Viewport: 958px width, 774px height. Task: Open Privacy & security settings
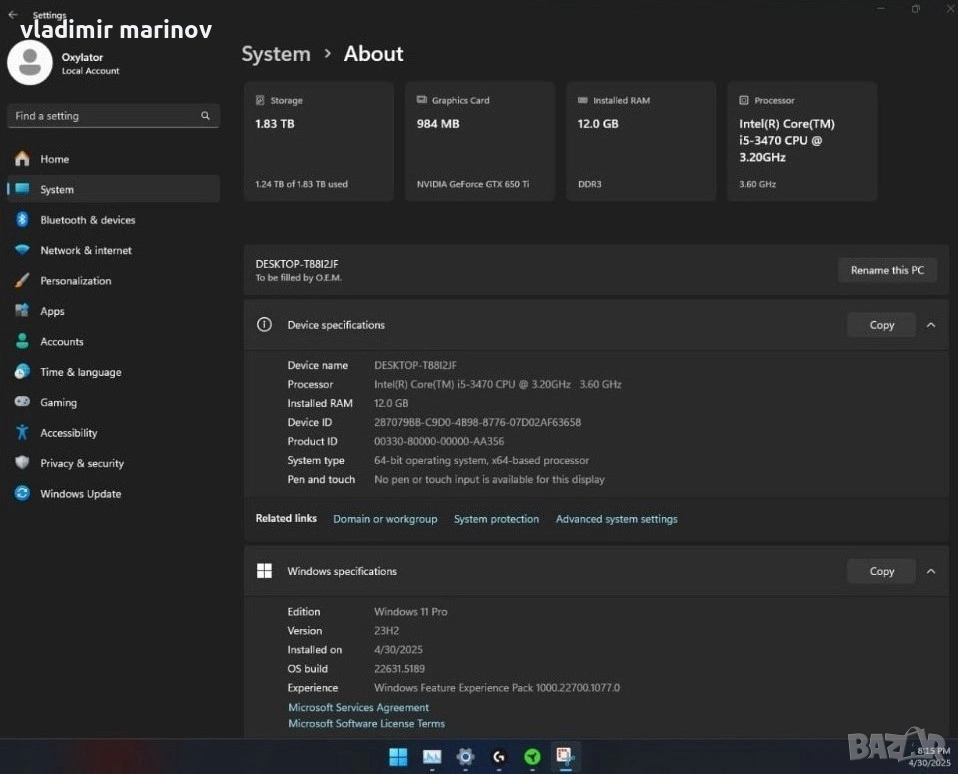(81, 463)
